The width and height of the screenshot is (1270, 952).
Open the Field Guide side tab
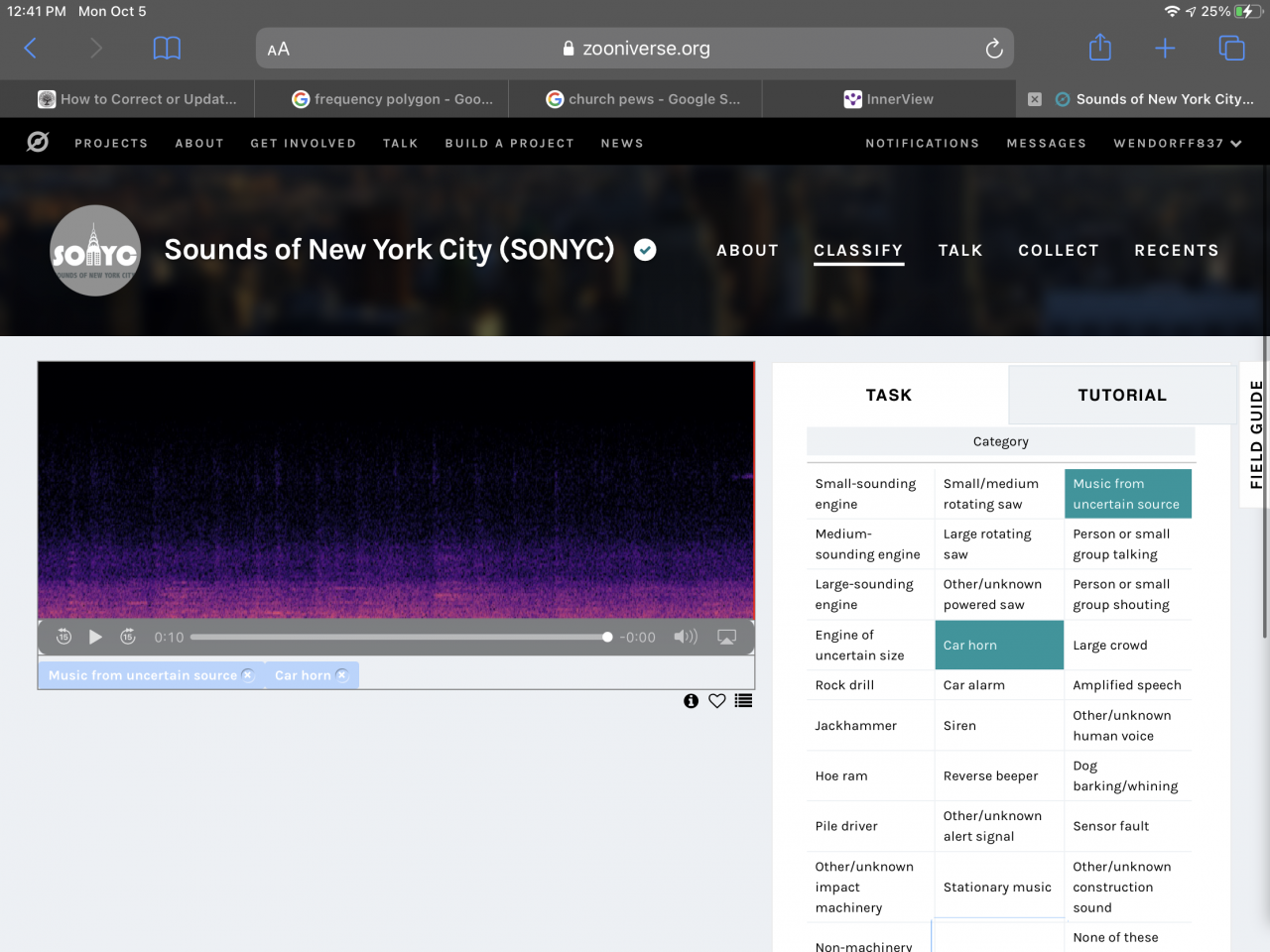tap(1255, 434)
